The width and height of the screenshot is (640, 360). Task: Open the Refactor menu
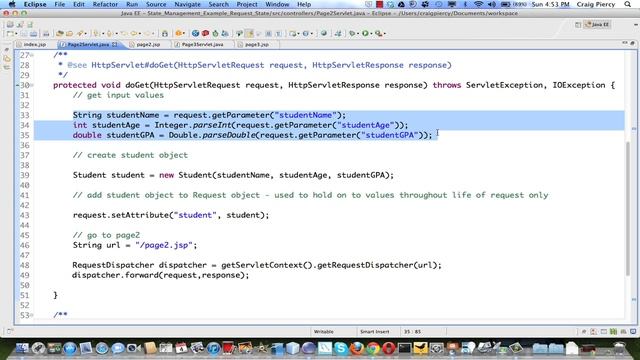click(x=105, y=4)
